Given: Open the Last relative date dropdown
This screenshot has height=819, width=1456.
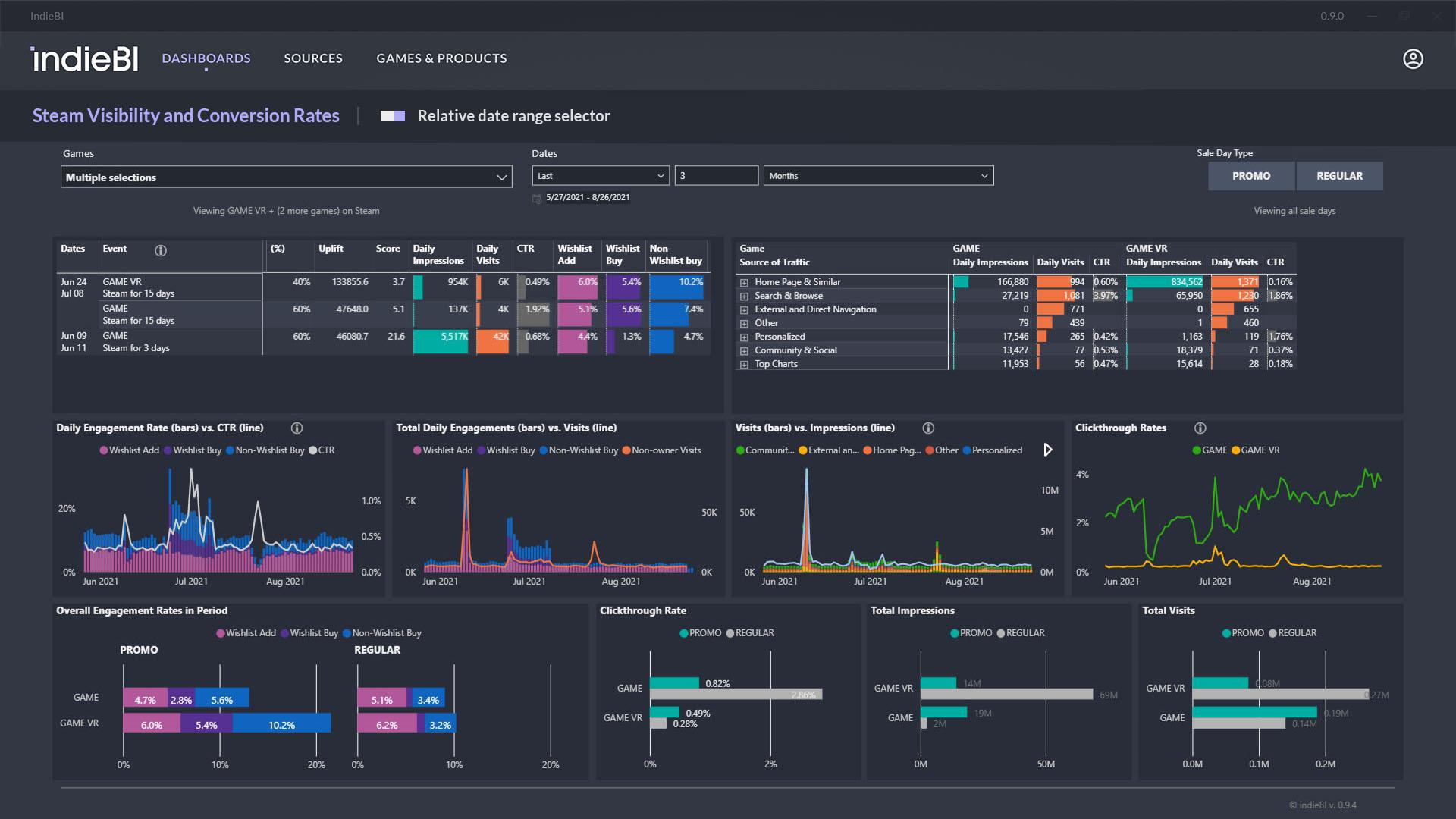Looking at the screenshot, I should [x=601, y=175].
